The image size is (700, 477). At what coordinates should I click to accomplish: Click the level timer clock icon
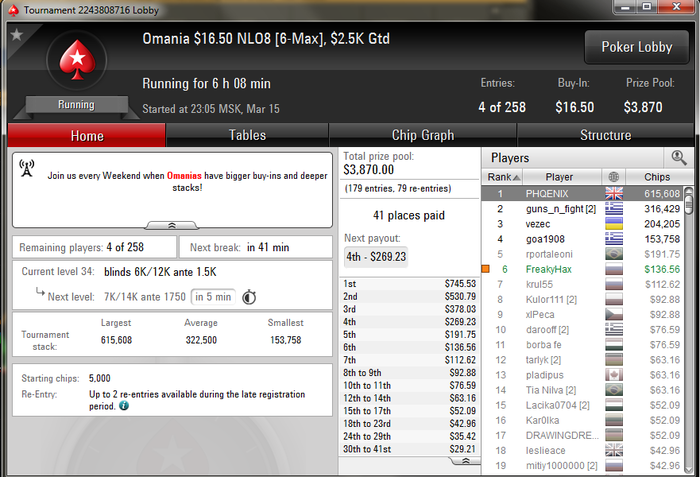click(249, 297)
